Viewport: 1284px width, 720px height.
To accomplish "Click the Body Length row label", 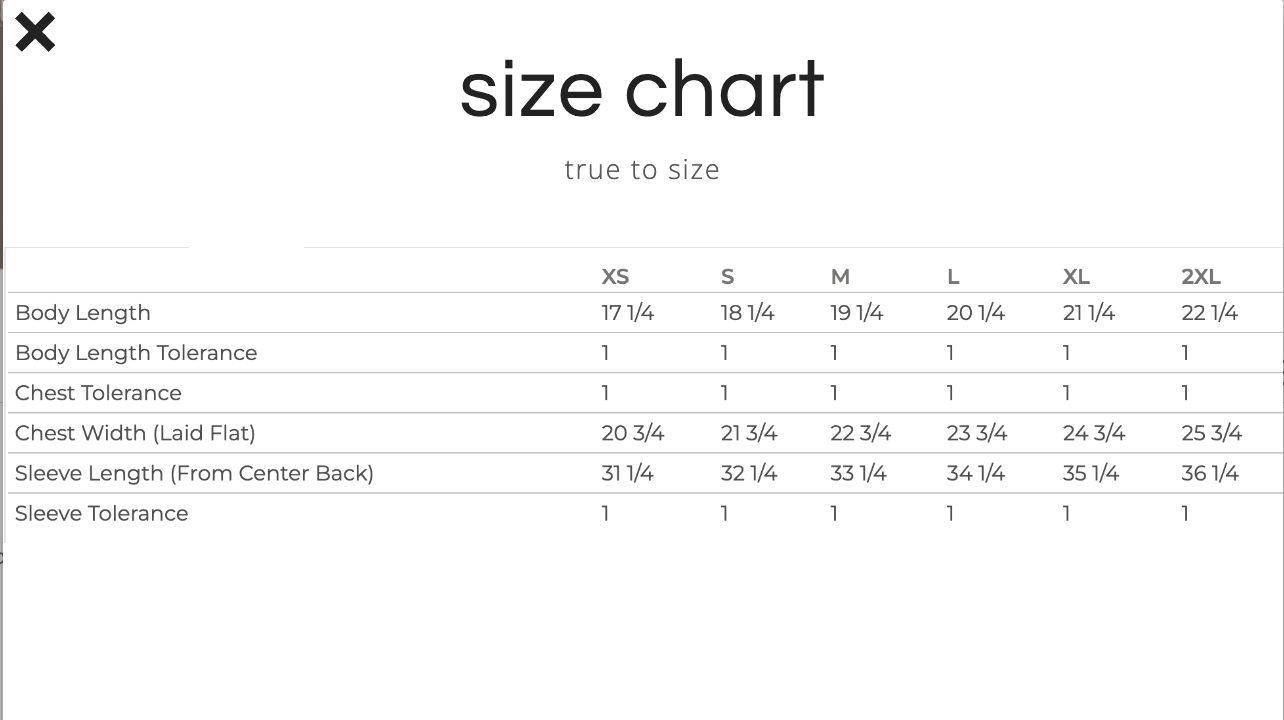I will [83, 313].
